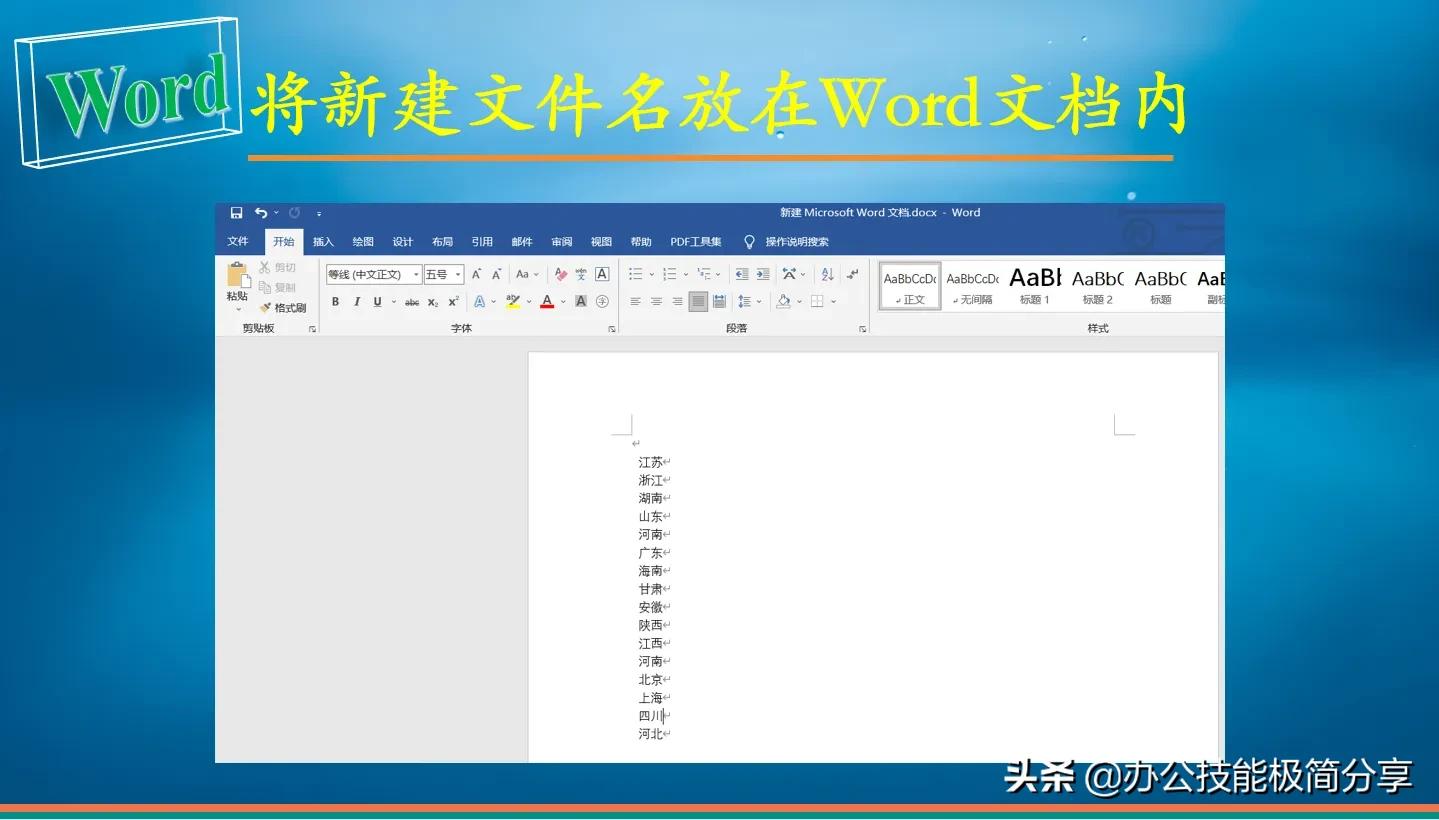Open the PDF工具集 tab
Image resolution: width=1439 pixels, height=820 pixels.
[696, 242]
